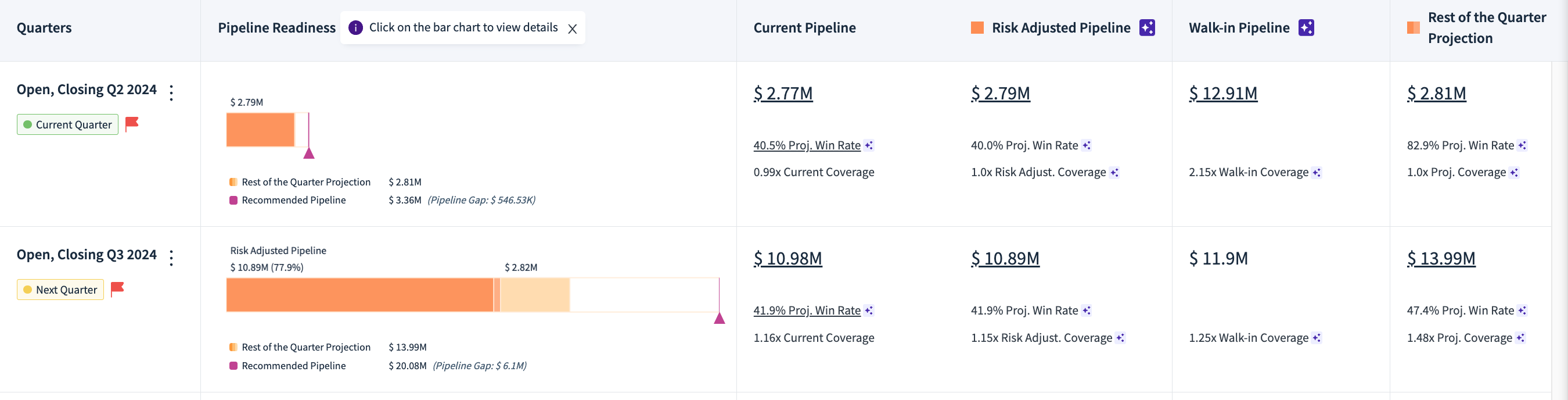Open the $10.98M Current Pipeline value
The height and width of the screenshot is (400, 1568).
point(787,259)
